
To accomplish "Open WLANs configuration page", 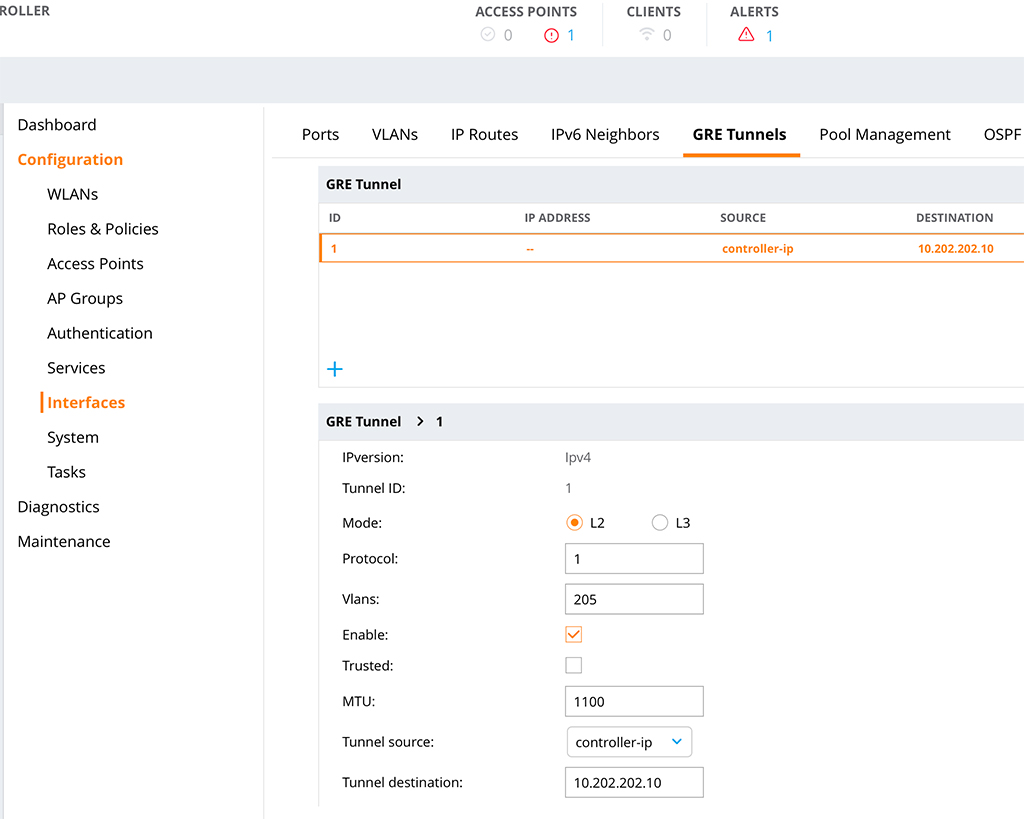I will (72, 194).
